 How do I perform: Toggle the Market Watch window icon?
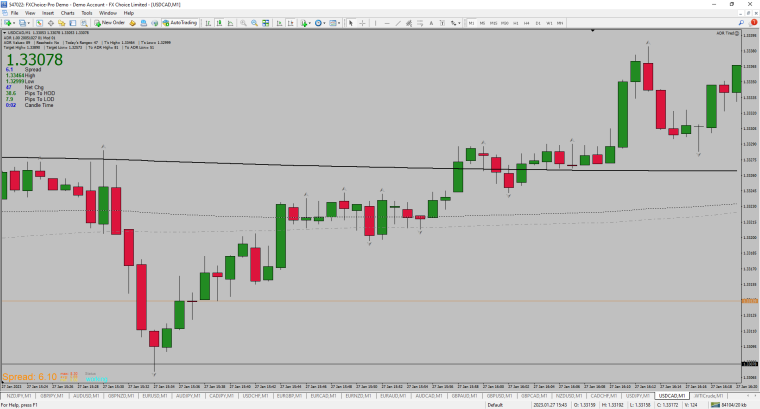coord(39,23)
